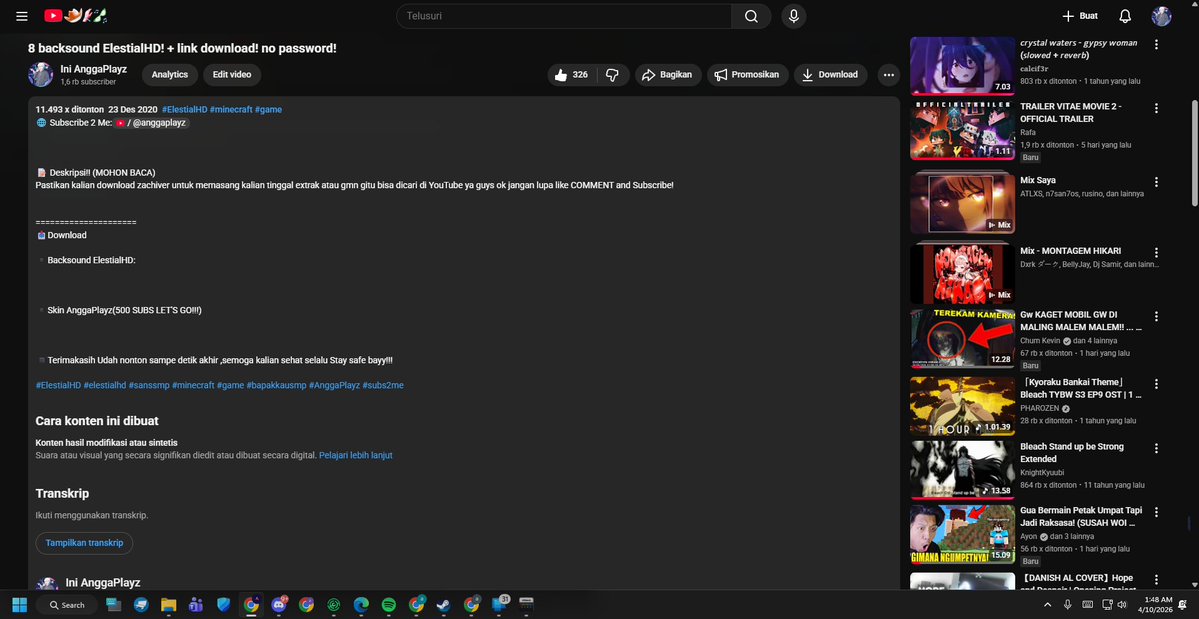Open File Explorer from taskbar
Viewport: 1199px width, 619px height.
(x=169, y=605)
